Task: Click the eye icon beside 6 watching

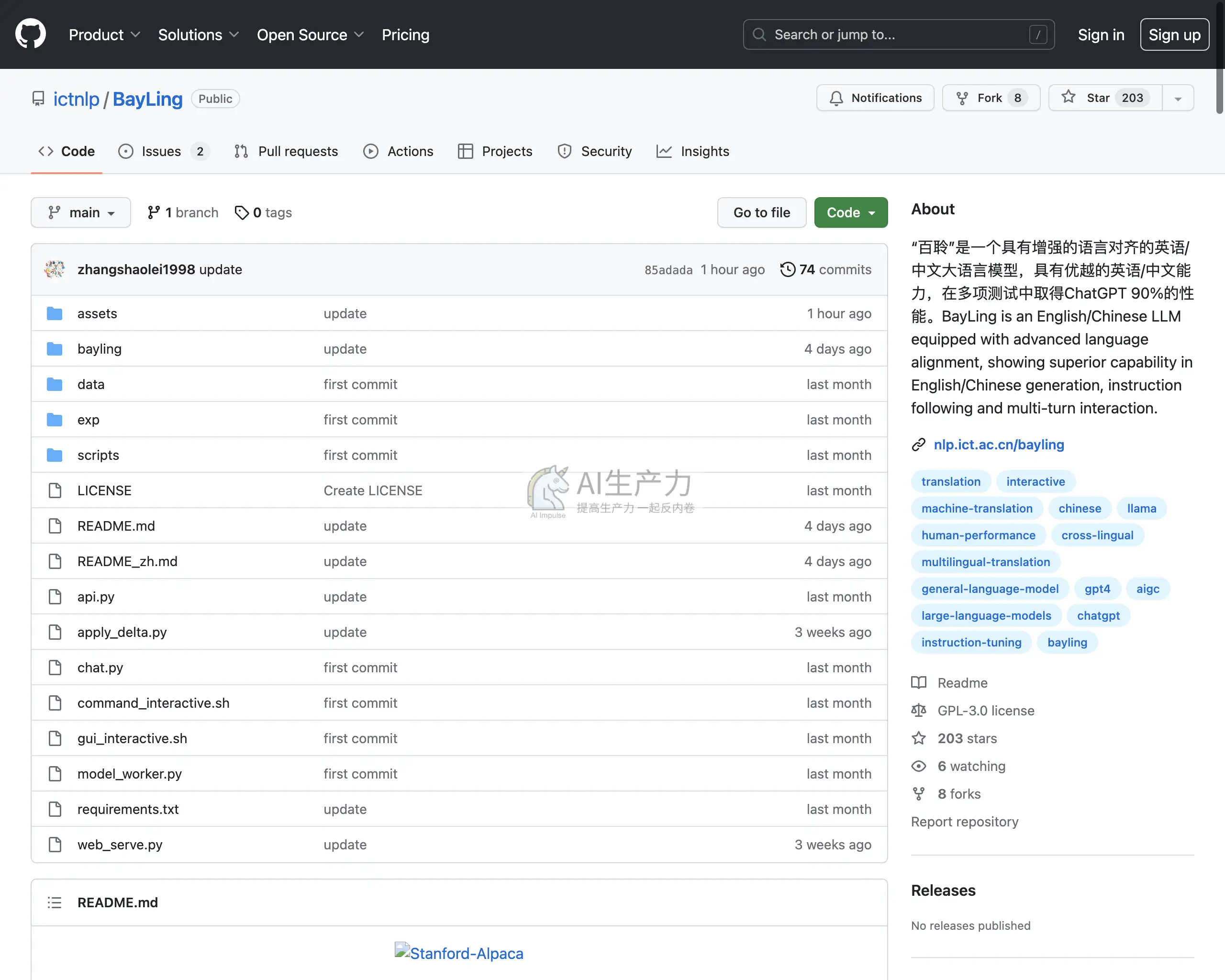Action: click(919, 766)
